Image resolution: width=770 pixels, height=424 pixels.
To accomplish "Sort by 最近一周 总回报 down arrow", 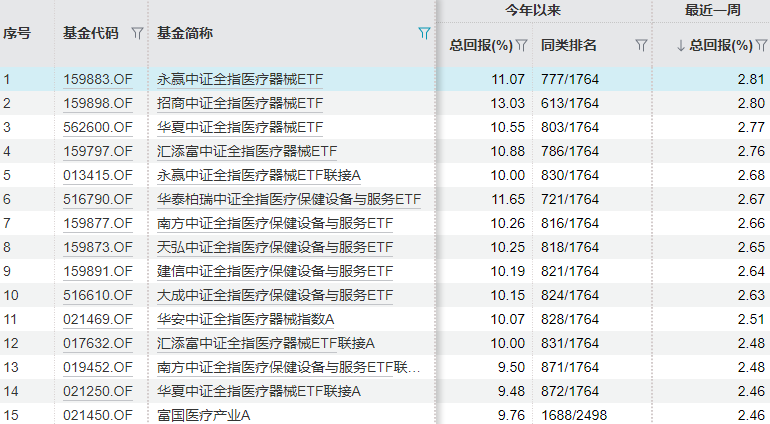I will click(680, 46).
